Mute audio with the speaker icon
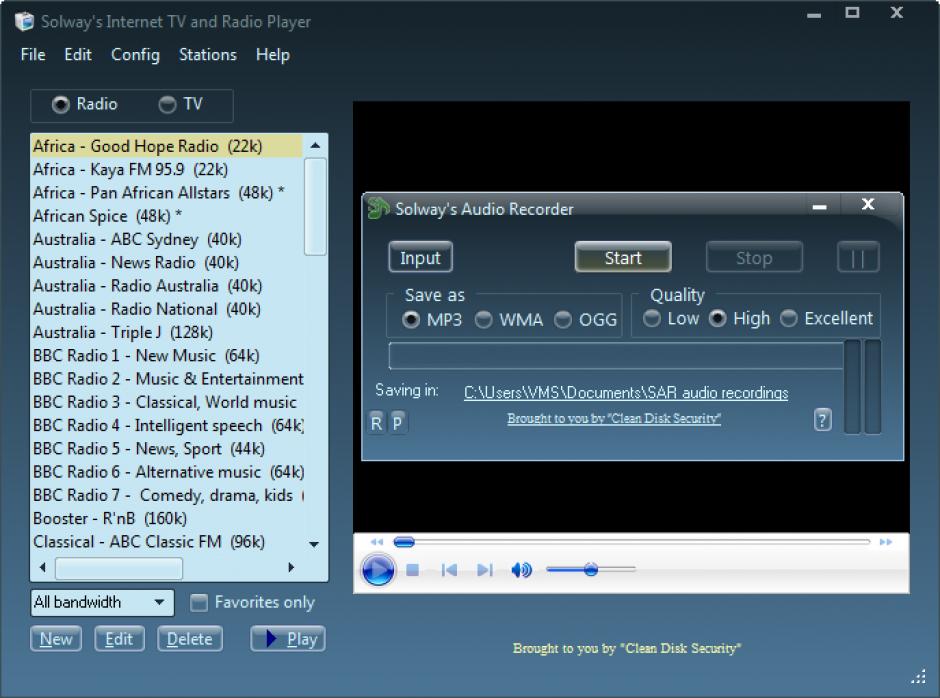The image size is (940, 698). click(521, 570)
